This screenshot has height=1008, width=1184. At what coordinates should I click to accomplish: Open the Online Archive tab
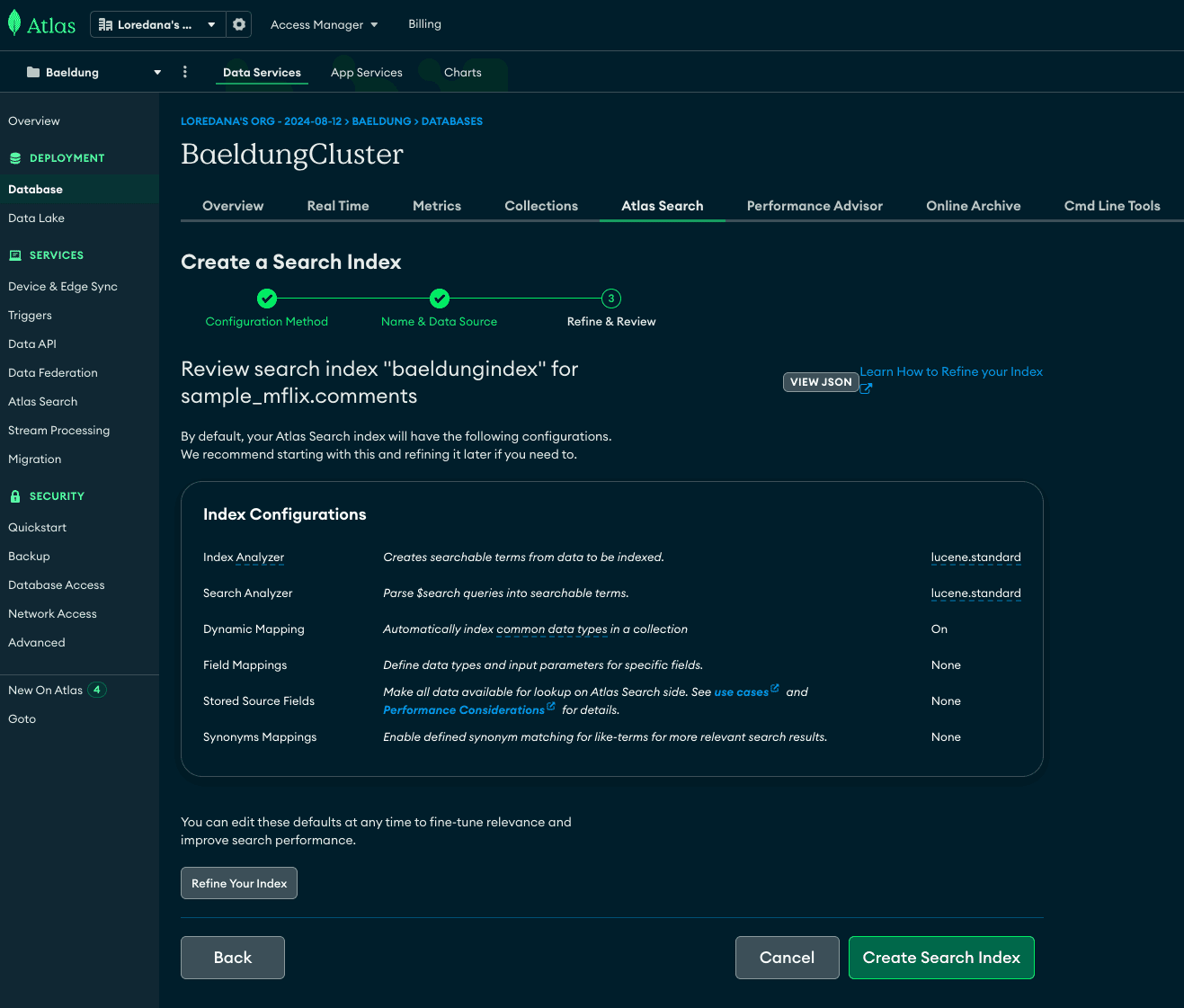click(x=974, y=206)
